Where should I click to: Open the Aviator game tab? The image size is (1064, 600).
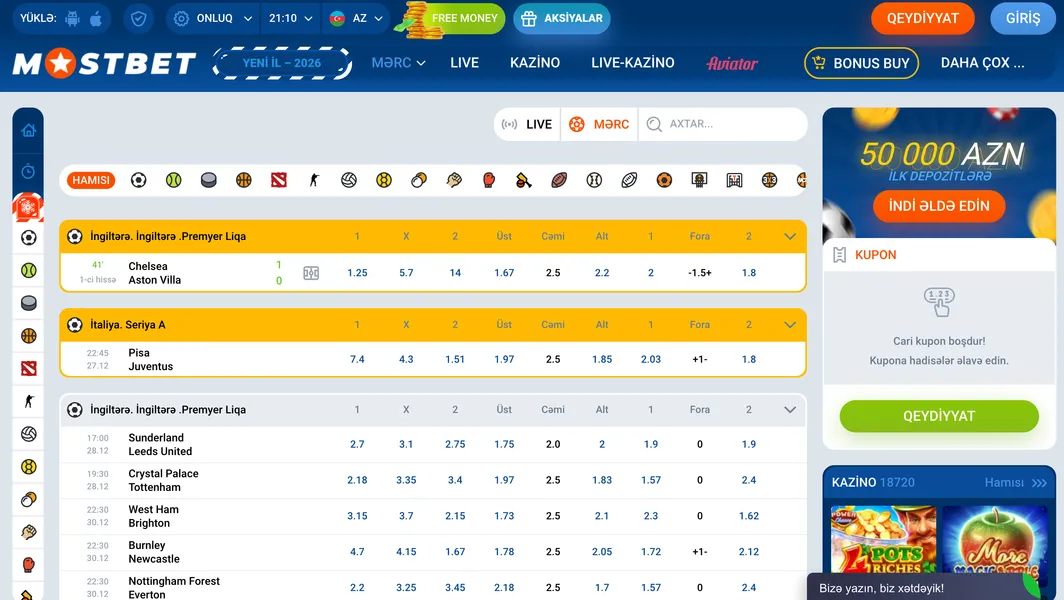732,63
